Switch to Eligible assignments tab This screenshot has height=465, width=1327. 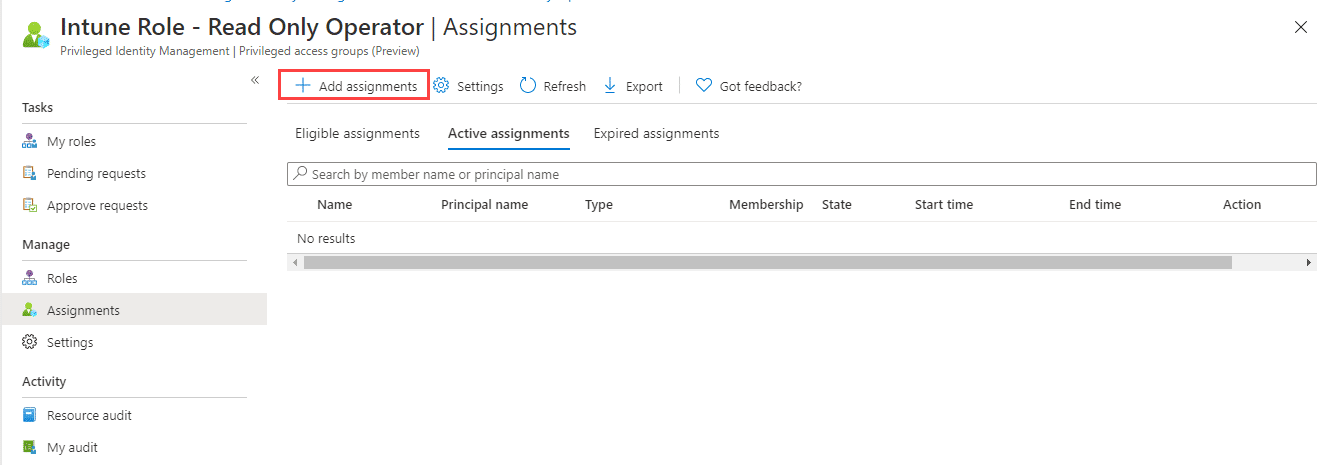[x=357, y=133]
